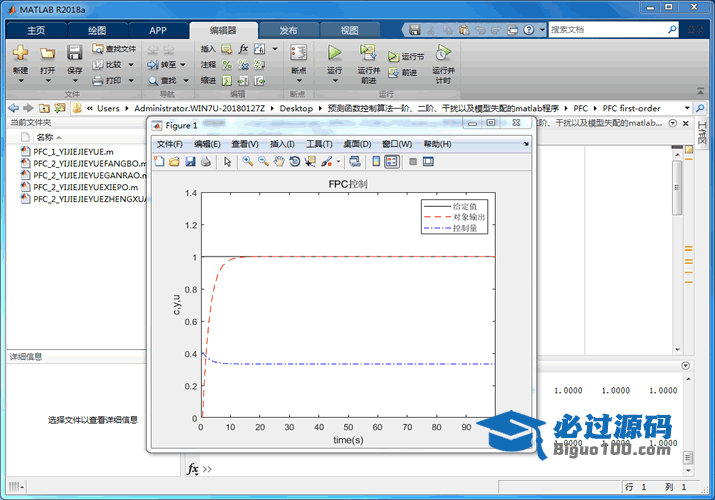Click the PFC folder in address path
Image resolution: width=715 pixels, height=500 pixels.
(x=580, y=108)
